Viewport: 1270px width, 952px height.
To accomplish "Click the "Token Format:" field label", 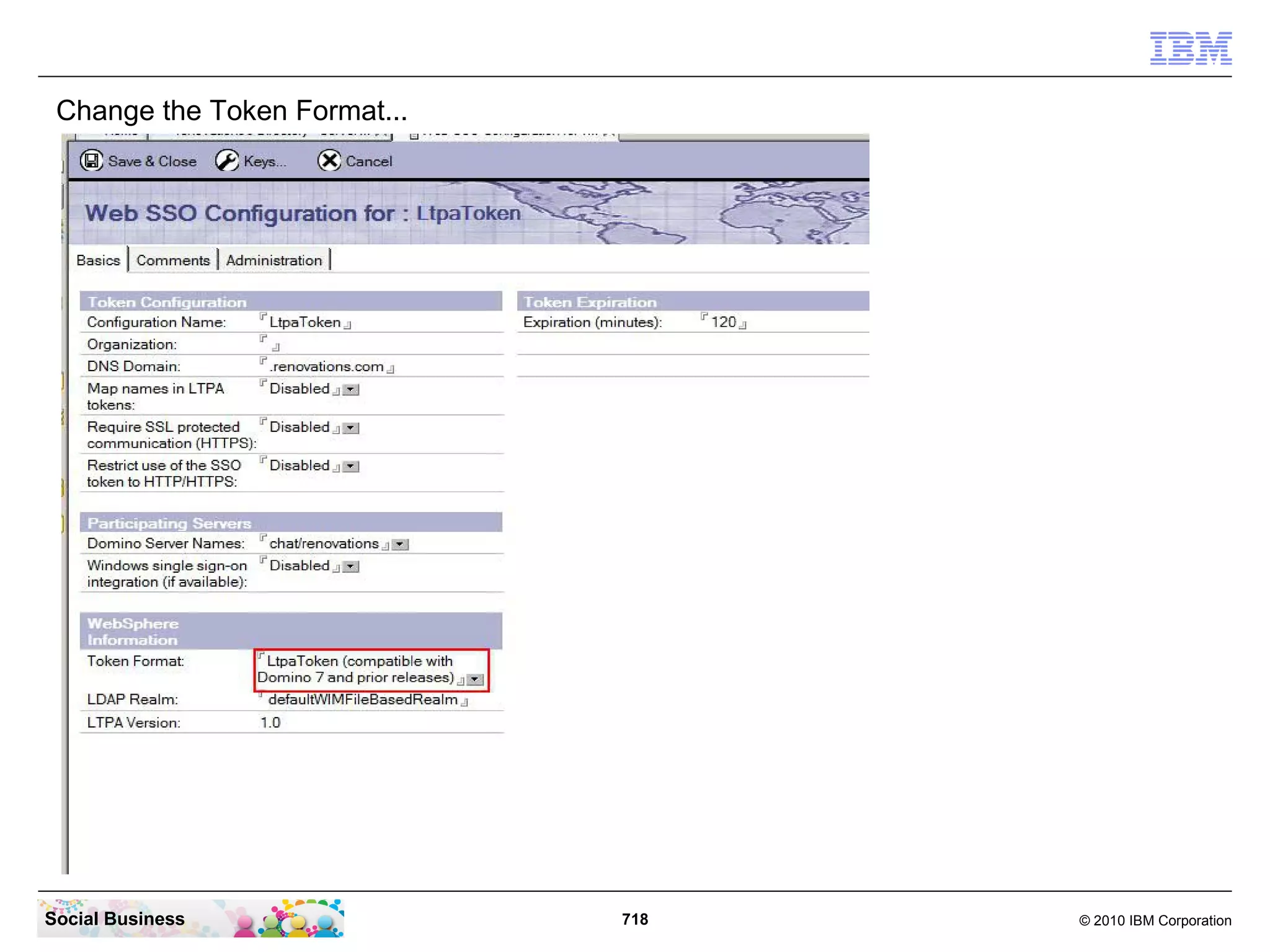I will click(136, 661).
